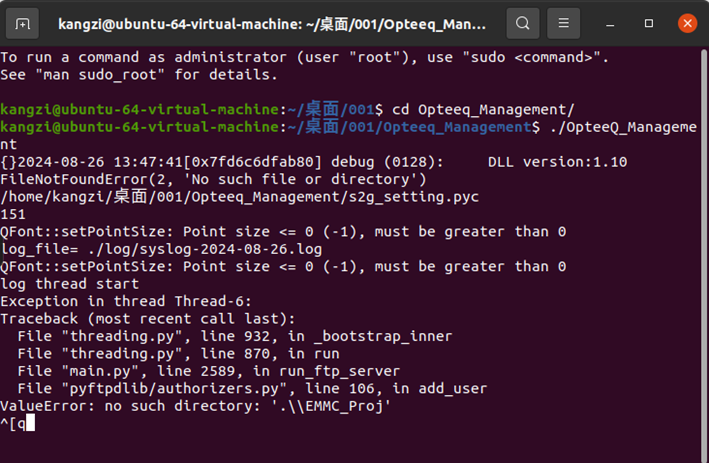Maximize the terminal window
The width and height of the screenshot is (709, 463).
pos(650,22)
